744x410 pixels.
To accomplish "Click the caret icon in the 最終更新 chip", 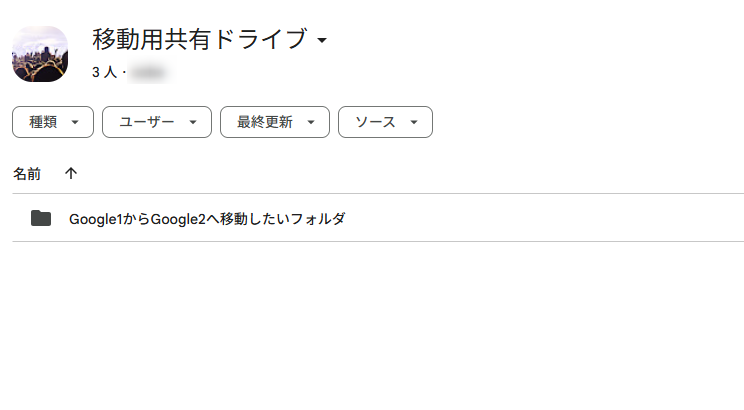I will coord(311,122).
